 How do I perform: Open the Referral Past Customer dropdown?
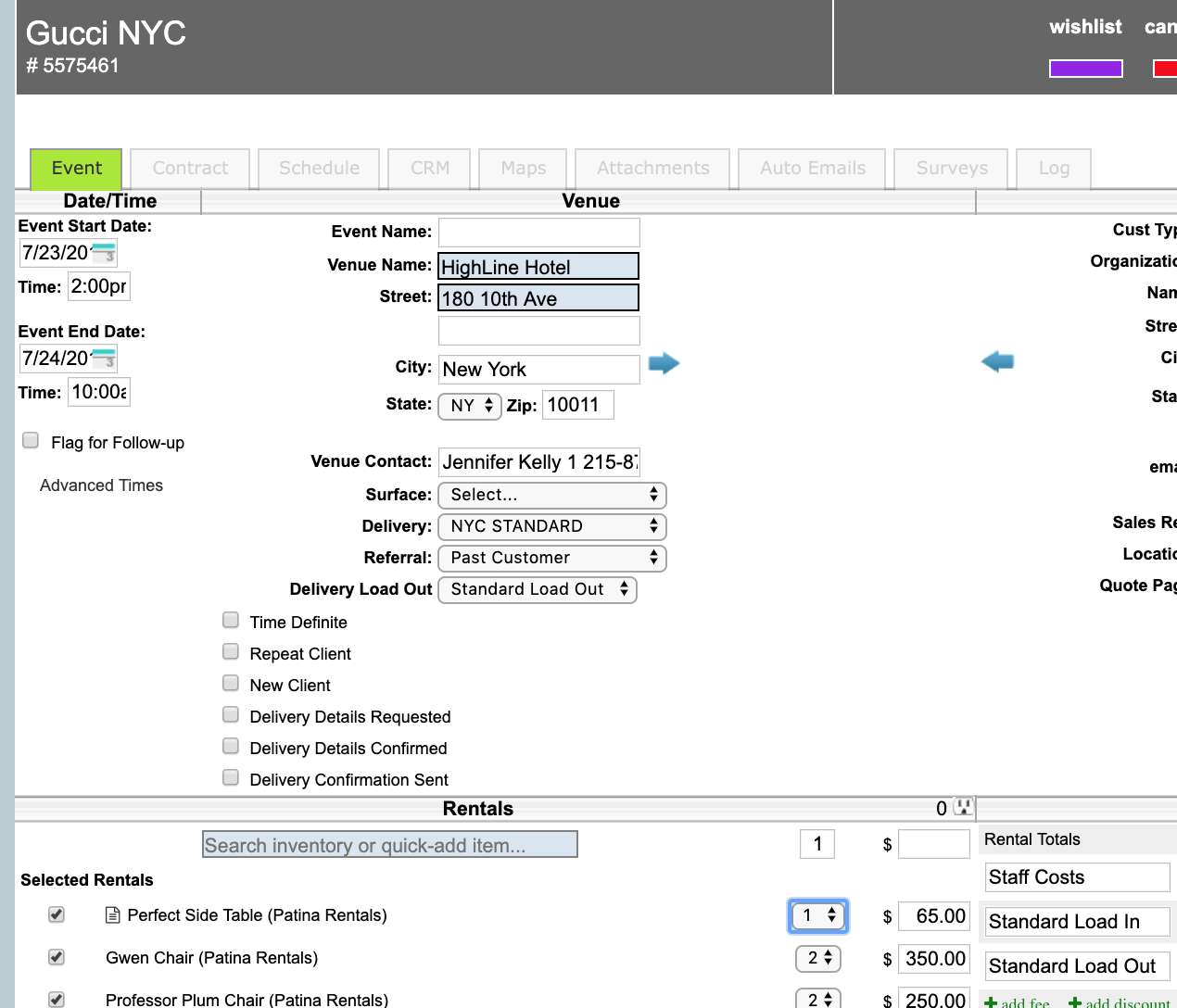[551, 558]
